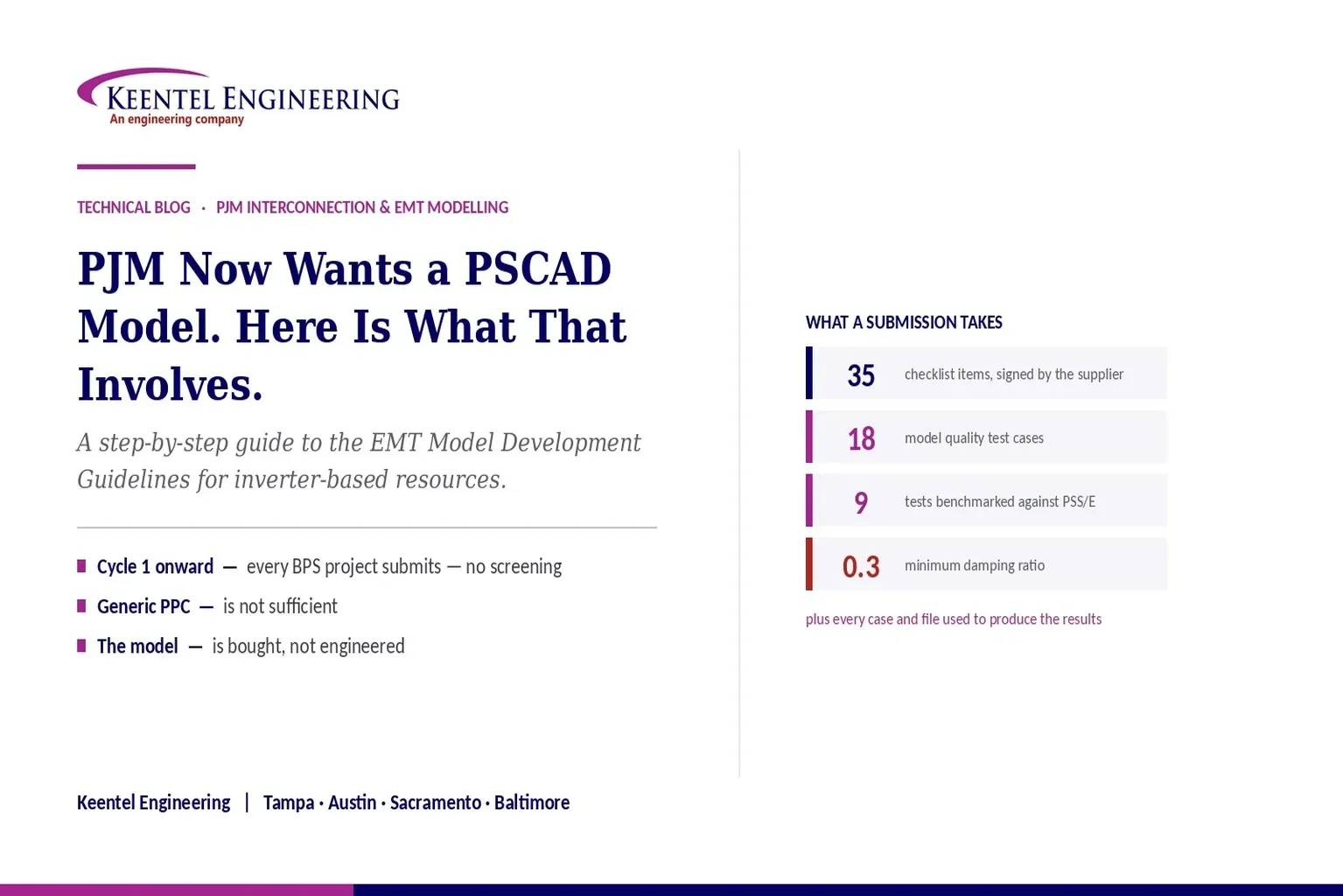
Task: Click 'Tampa' in the footer locations
Action: (289, 802)
